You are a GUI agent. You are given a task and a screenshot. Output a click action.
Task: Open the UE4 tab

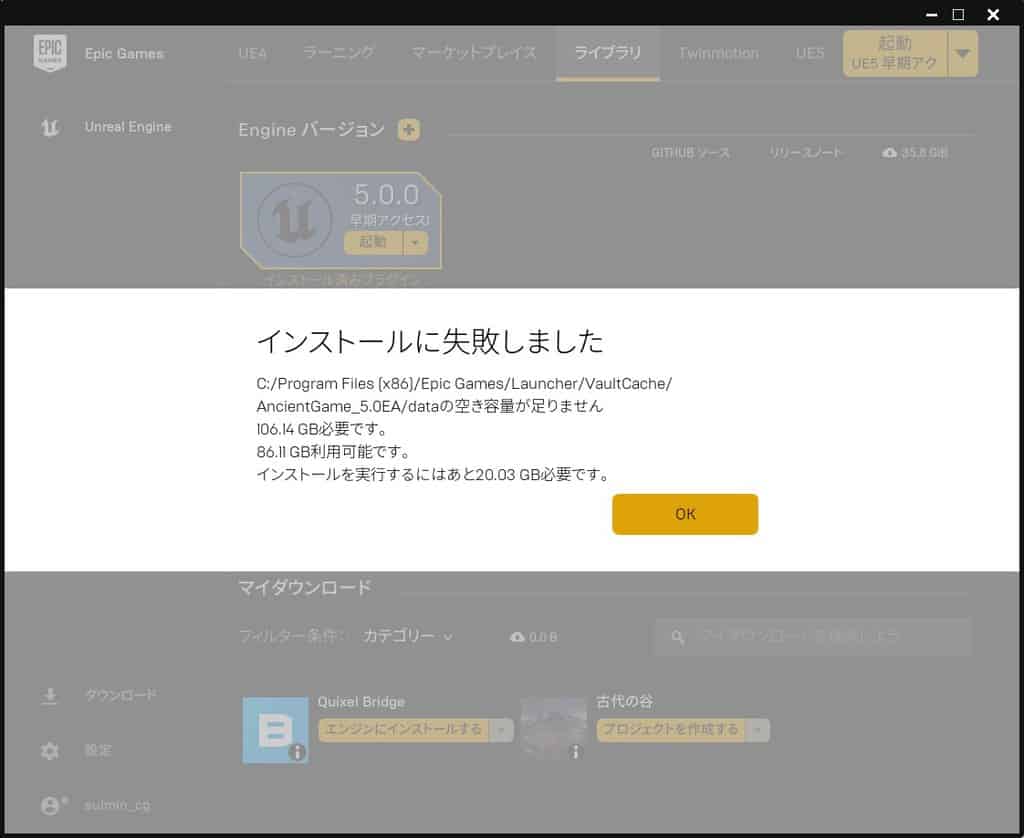[252, 53]
